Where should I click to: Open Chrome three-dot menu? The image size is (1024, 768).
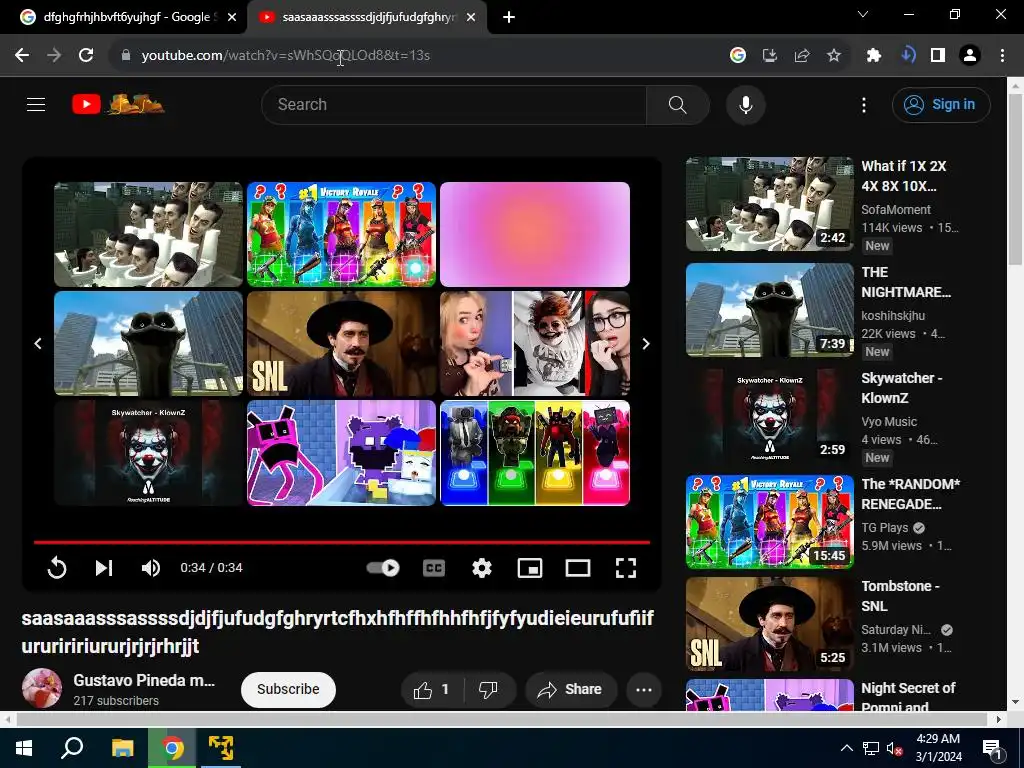1002,56
